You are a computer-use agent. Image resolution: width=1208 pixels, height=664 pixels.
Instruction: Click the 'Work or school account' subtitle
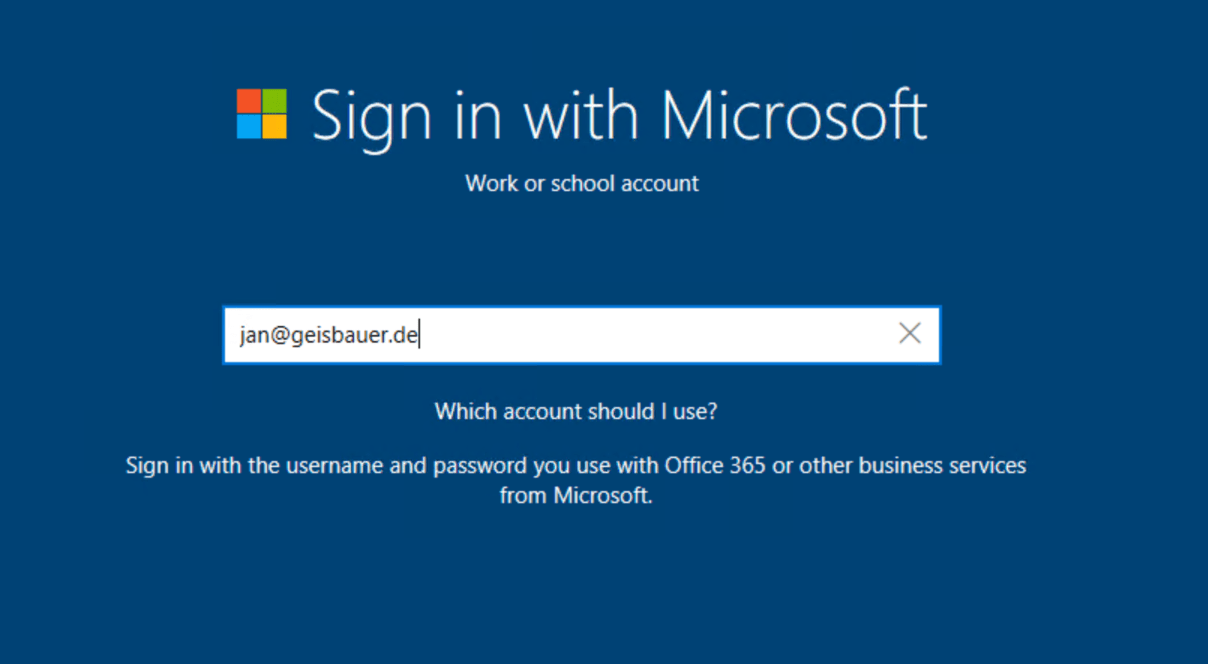(x=582, y=184)
